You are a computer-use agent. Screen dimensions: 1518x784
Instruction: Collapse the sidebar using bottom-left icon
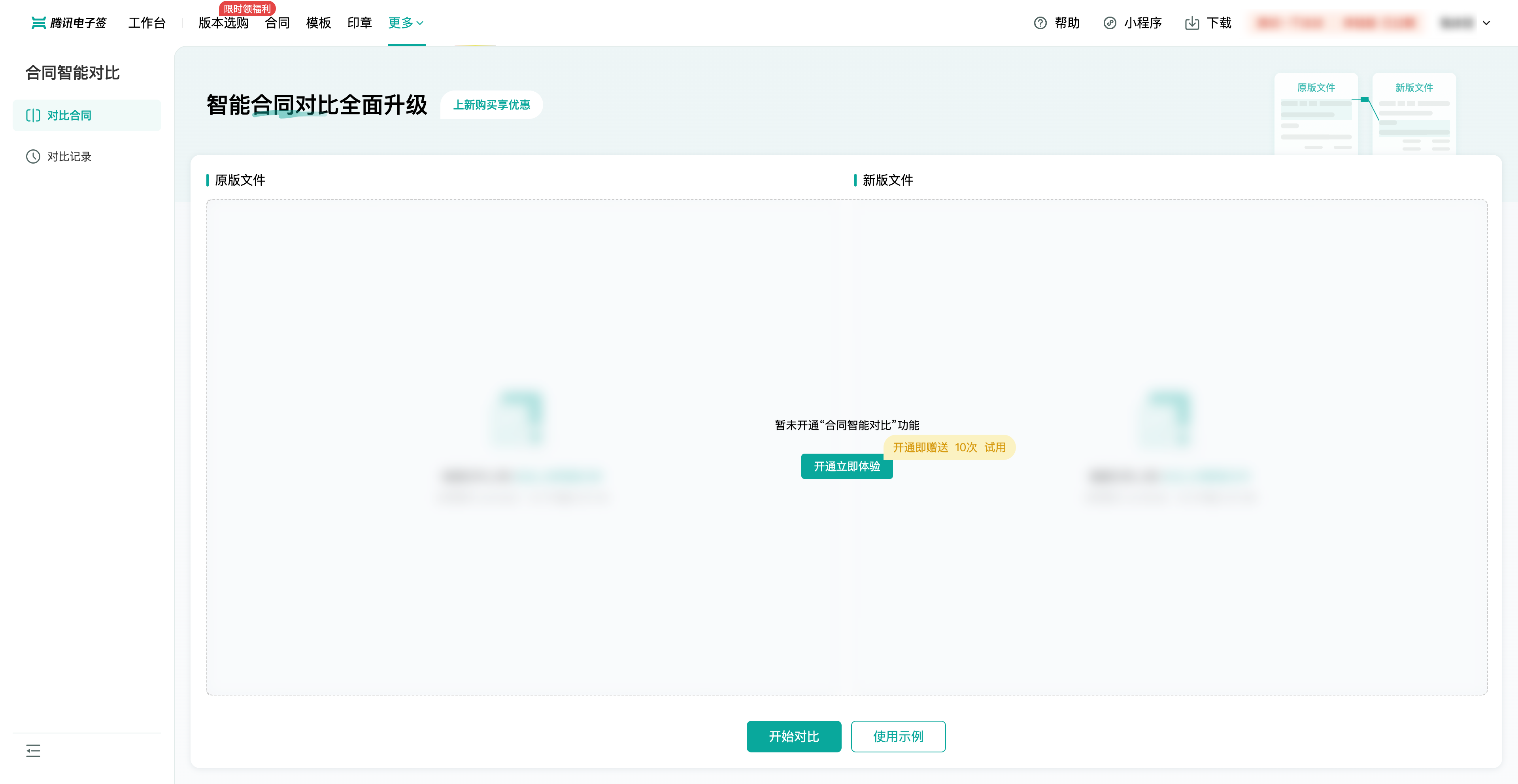point(33,750)
